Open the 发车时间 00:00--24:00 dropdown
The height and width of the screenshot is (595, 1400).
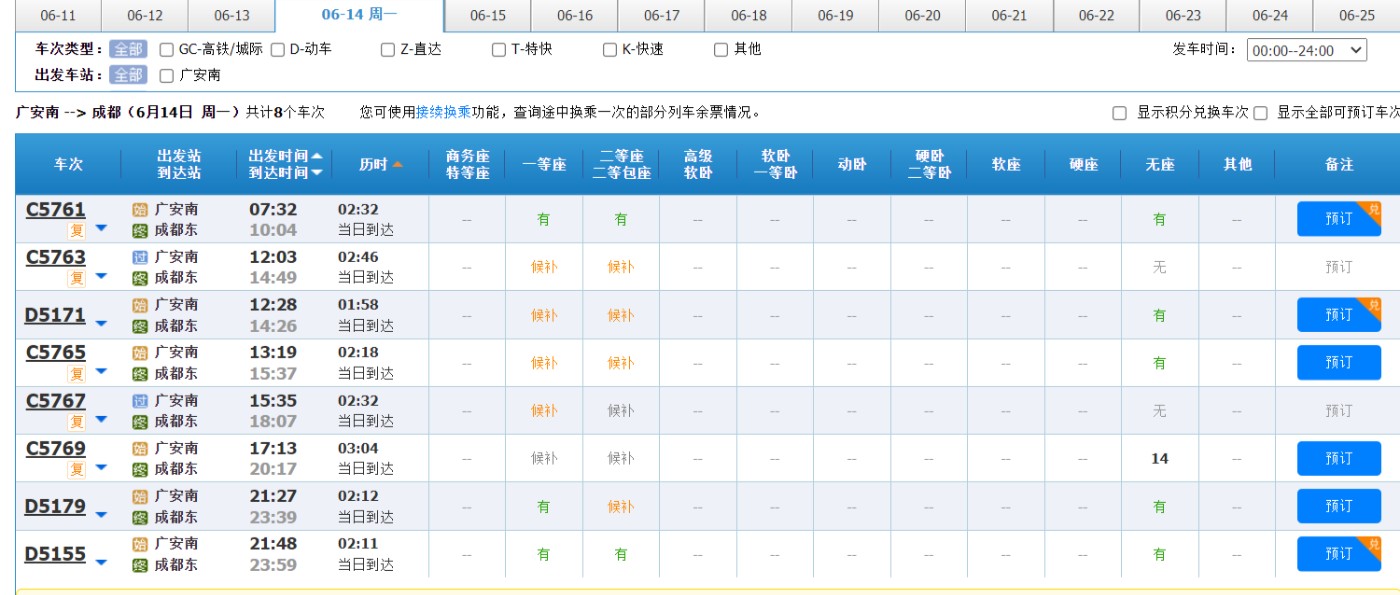1306,50
